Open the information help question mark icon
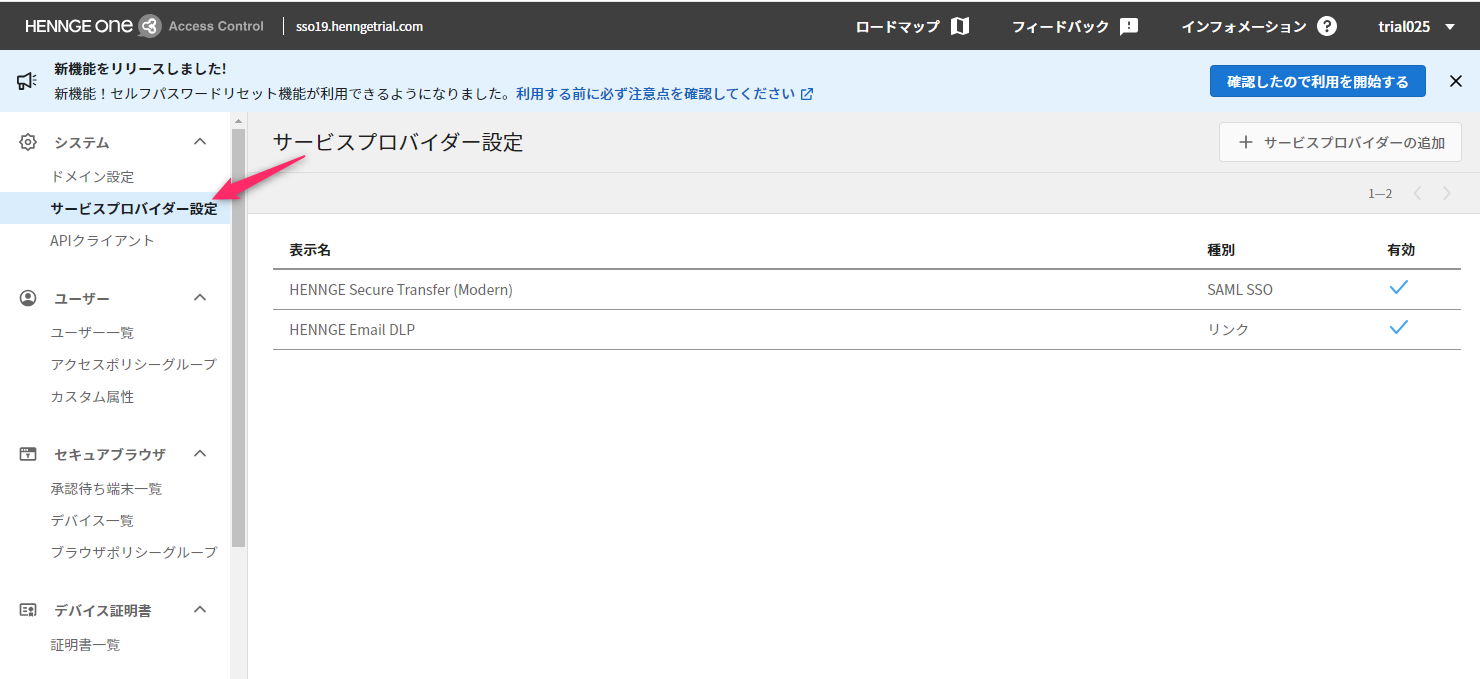1480x679 pixels. click(1327, 26)
